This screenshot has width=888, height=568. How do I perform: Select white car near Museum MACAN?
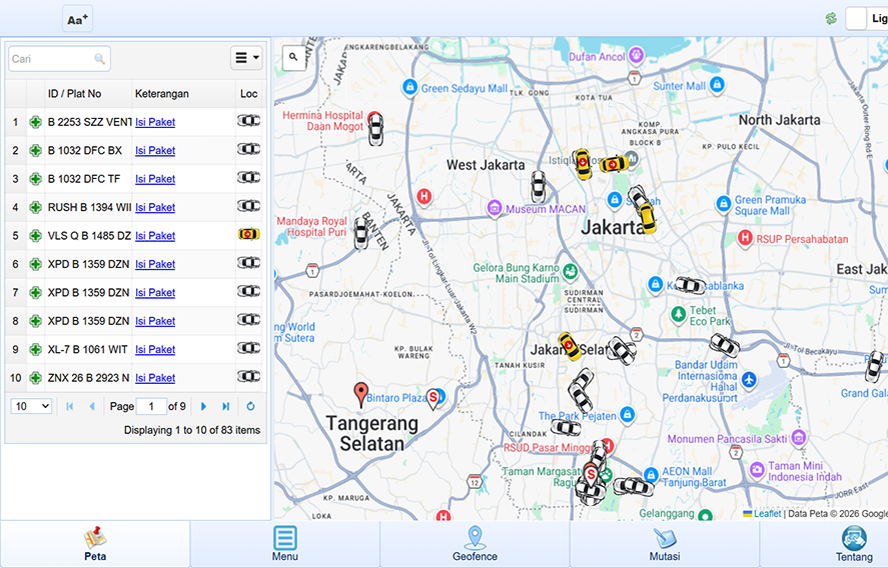coord(539,187)
